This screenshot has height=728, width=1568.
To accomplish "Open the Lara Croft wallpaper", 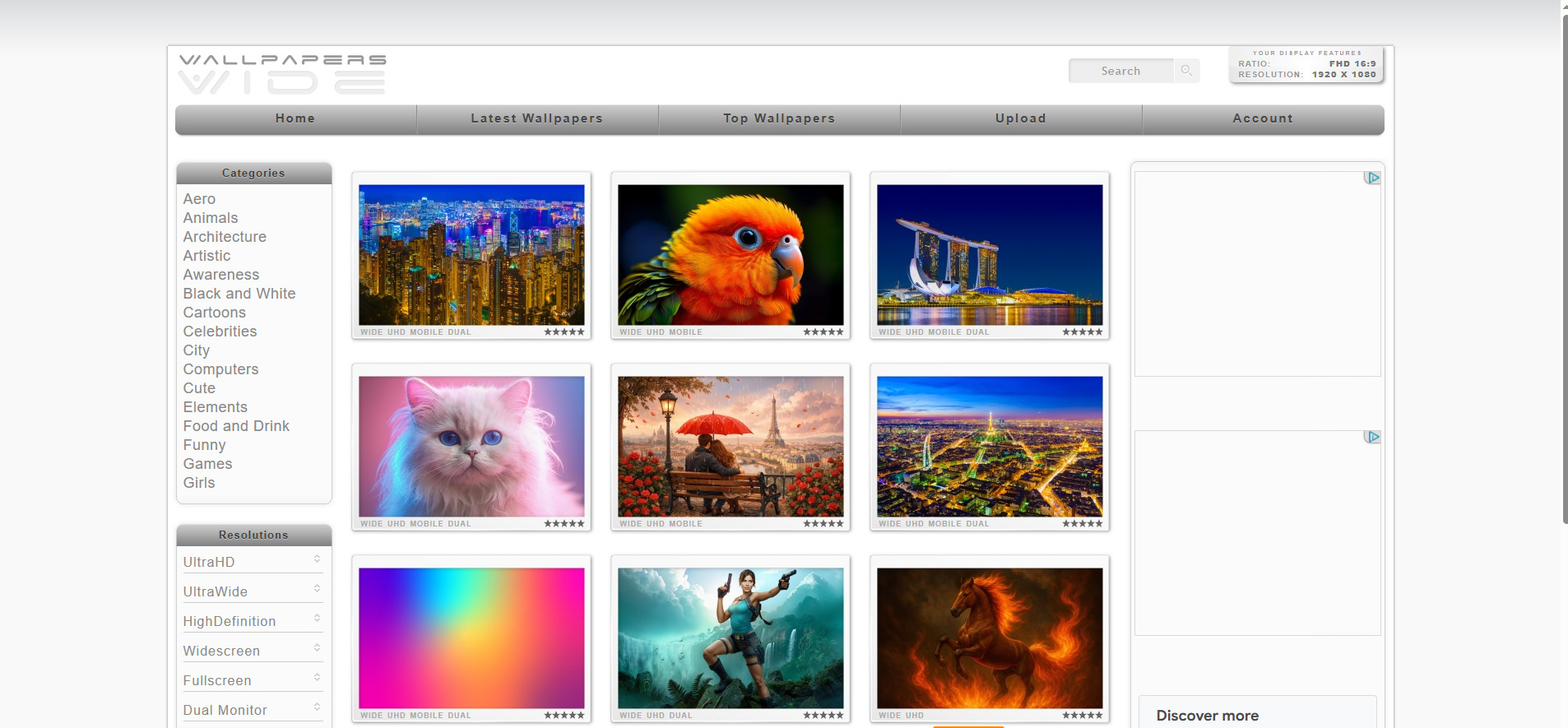I will point(731,638).
